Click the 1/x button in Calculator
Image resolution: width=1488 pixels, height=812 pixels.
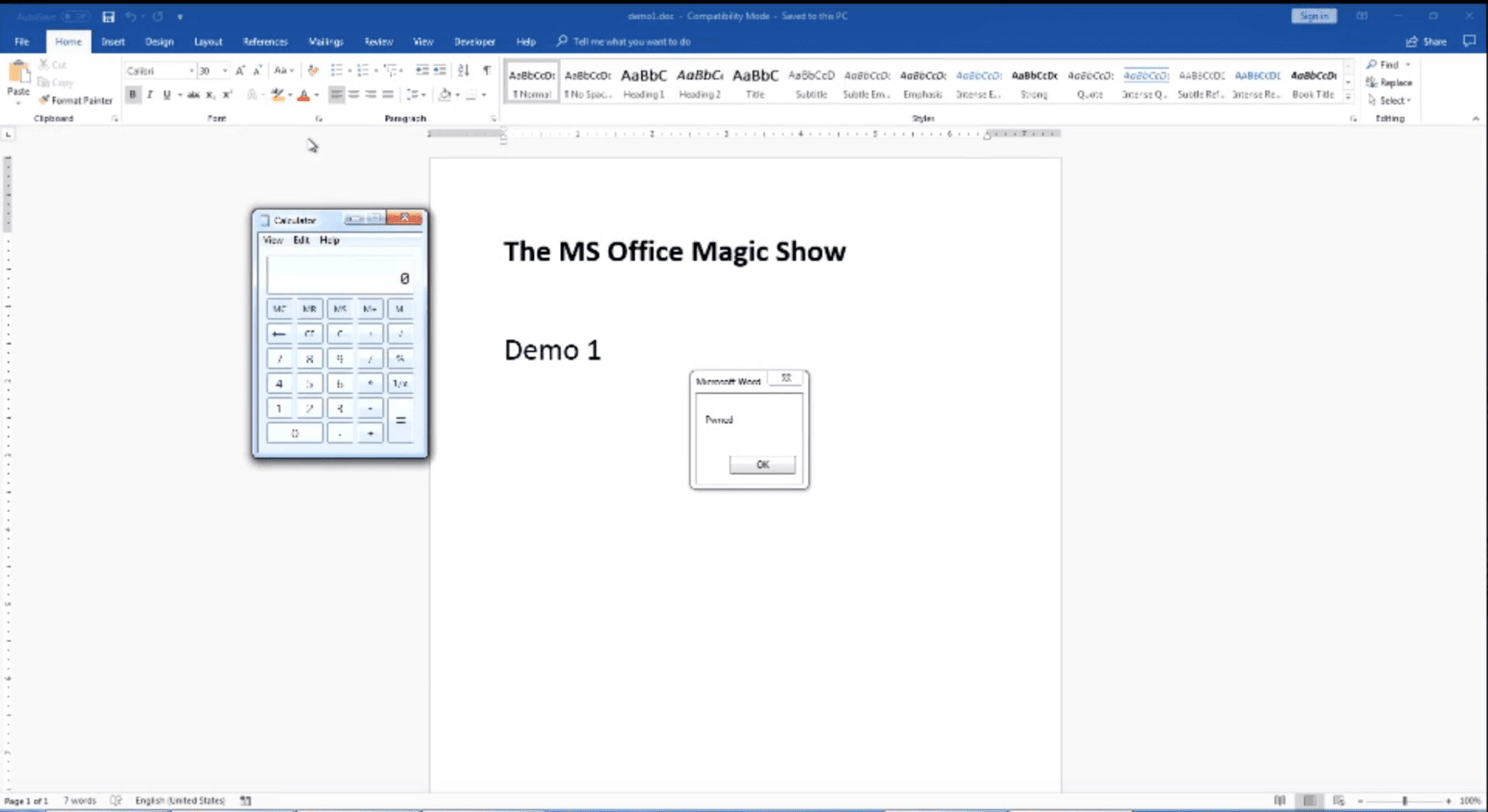coord(400,383)
